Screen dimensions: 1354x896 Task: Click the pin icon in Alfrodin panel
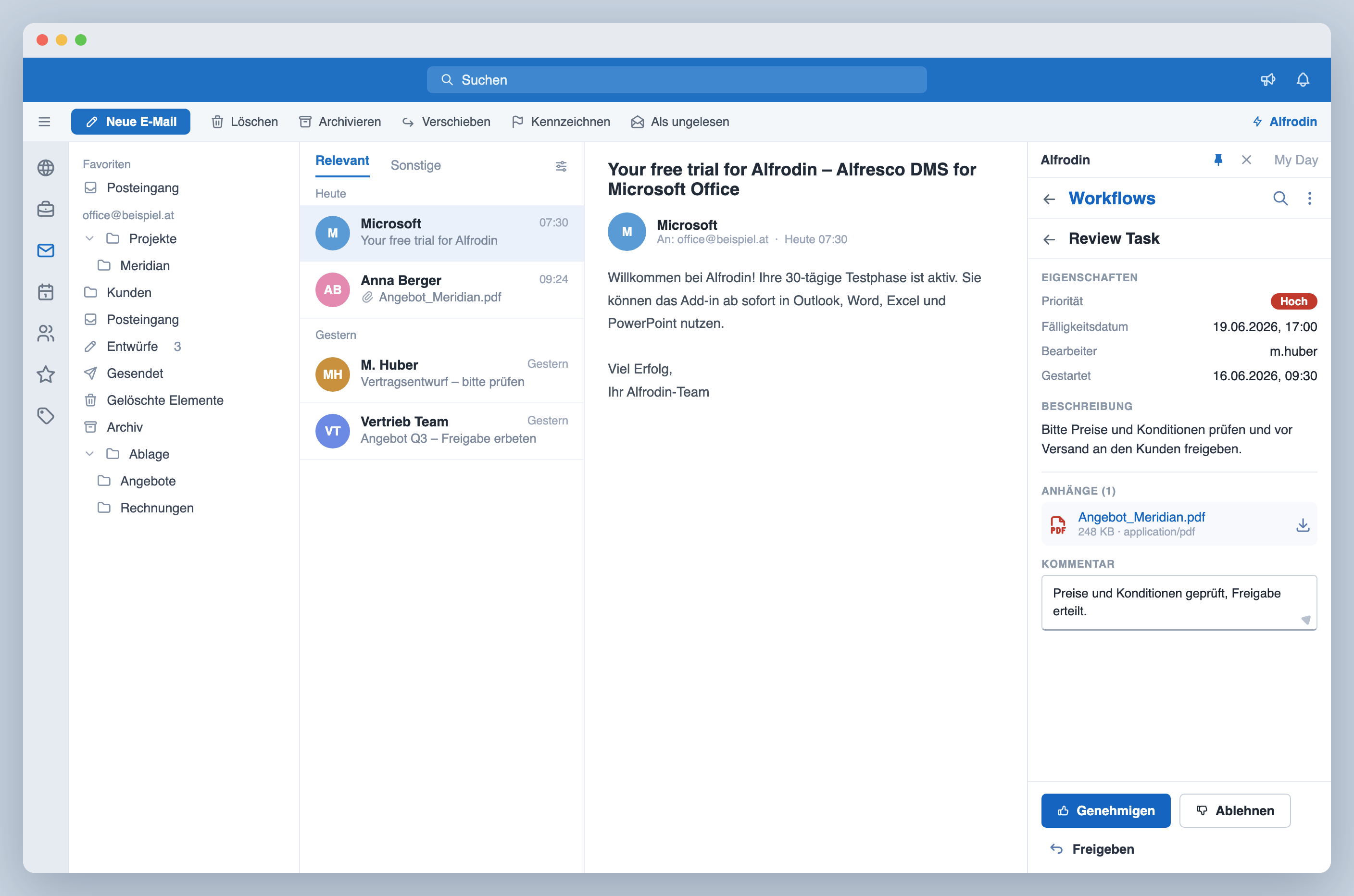pos(1218,160)
